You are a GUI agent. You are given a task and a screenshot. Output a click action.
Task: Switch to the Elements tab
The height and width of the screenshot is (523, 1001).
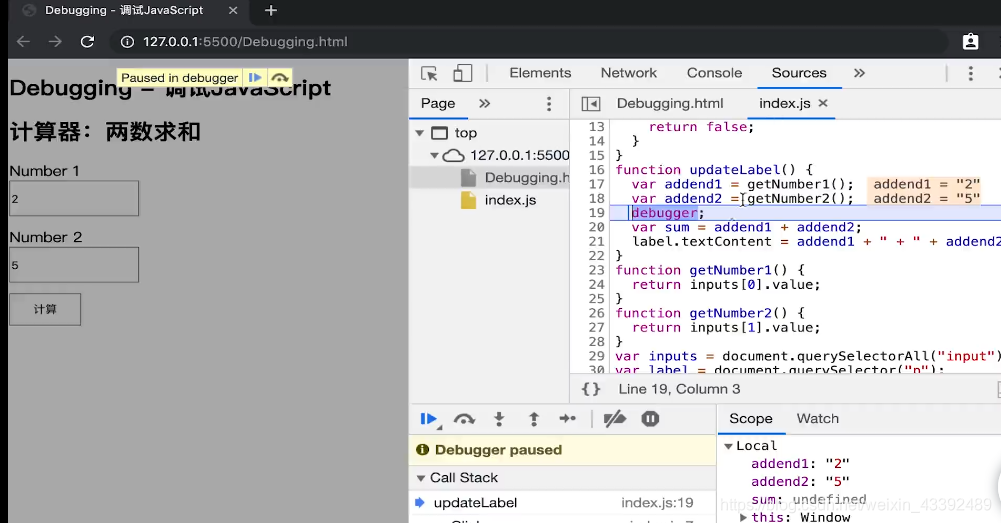540,73
